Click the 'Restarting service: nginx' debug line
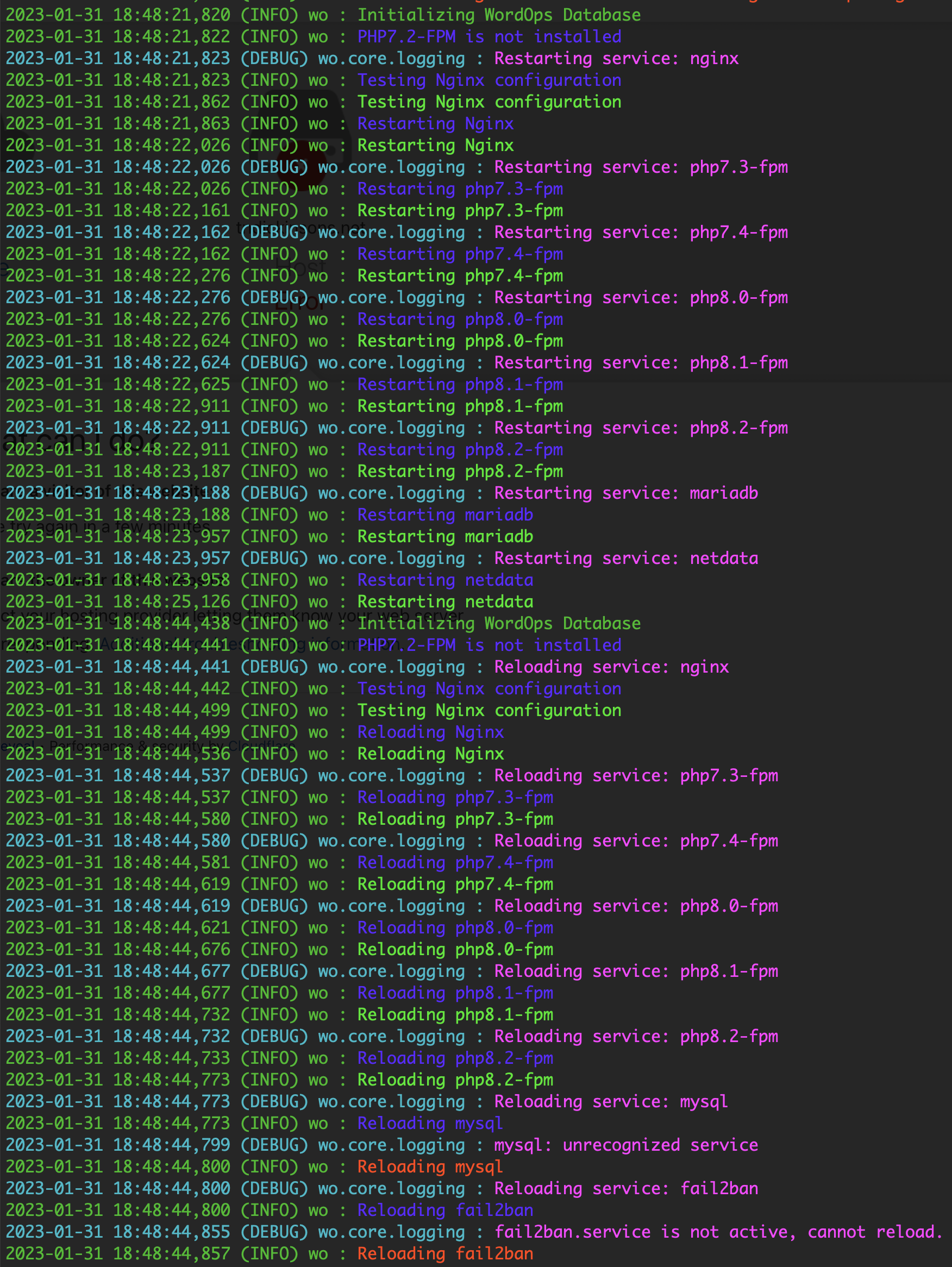Screen dimensions: 952x1267 pyautogui.click(x=616, y=59)
